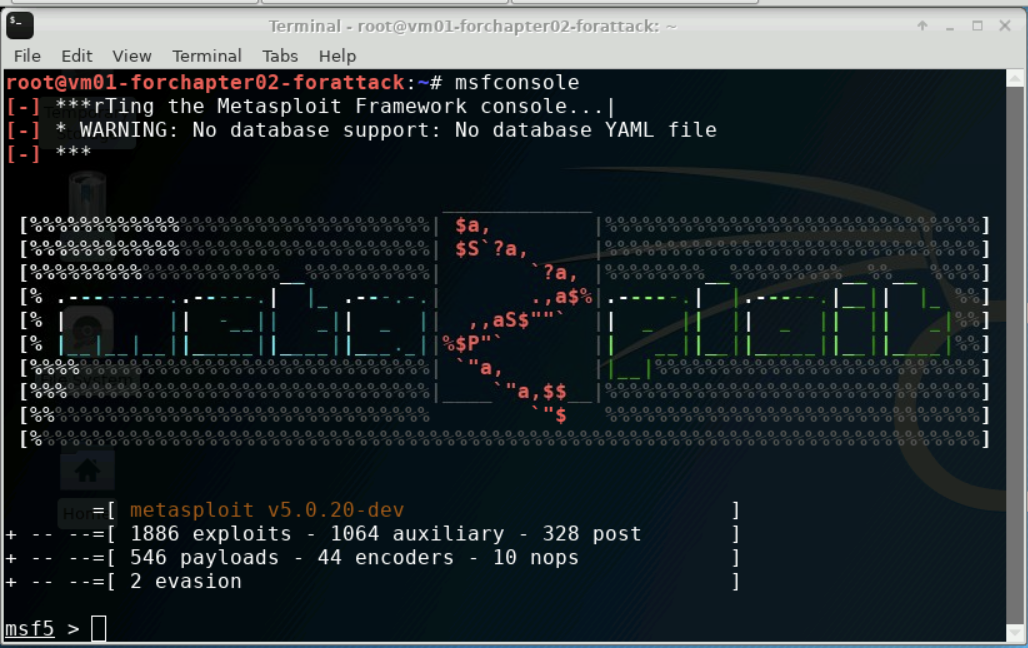Click the terminal application icon in title bar
Screen dimensions: 1028x648
pos(20,26)
